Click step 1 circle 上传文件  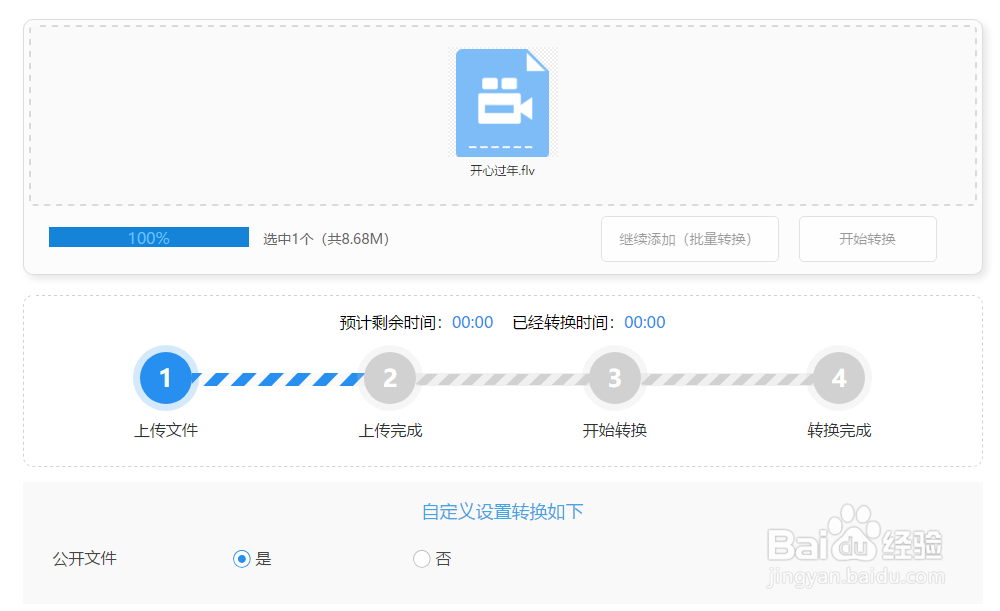click(x=165, y=378)
